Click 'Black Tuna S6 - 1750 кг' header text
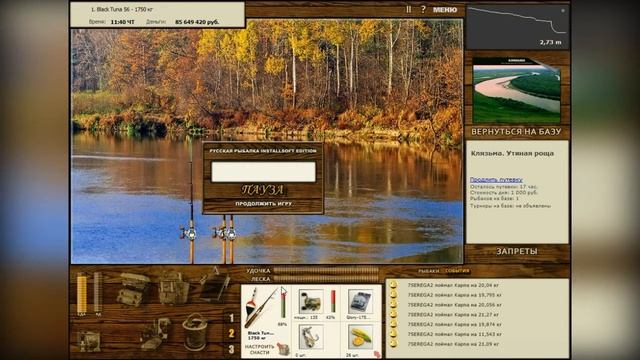The width and height of the screenshot is (640, 360). [122, 9]
